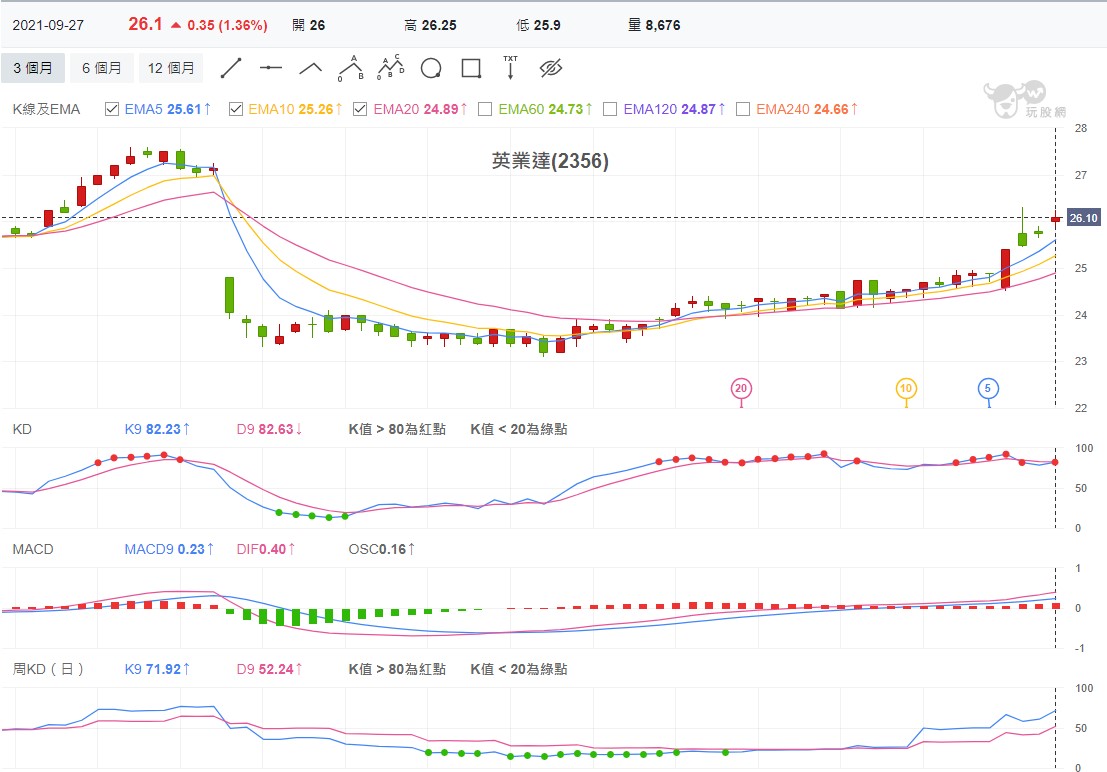The width and height of the screenshot is (1107, 772).
Task: Click the high price 高 26.25
Action: [430, 25]
